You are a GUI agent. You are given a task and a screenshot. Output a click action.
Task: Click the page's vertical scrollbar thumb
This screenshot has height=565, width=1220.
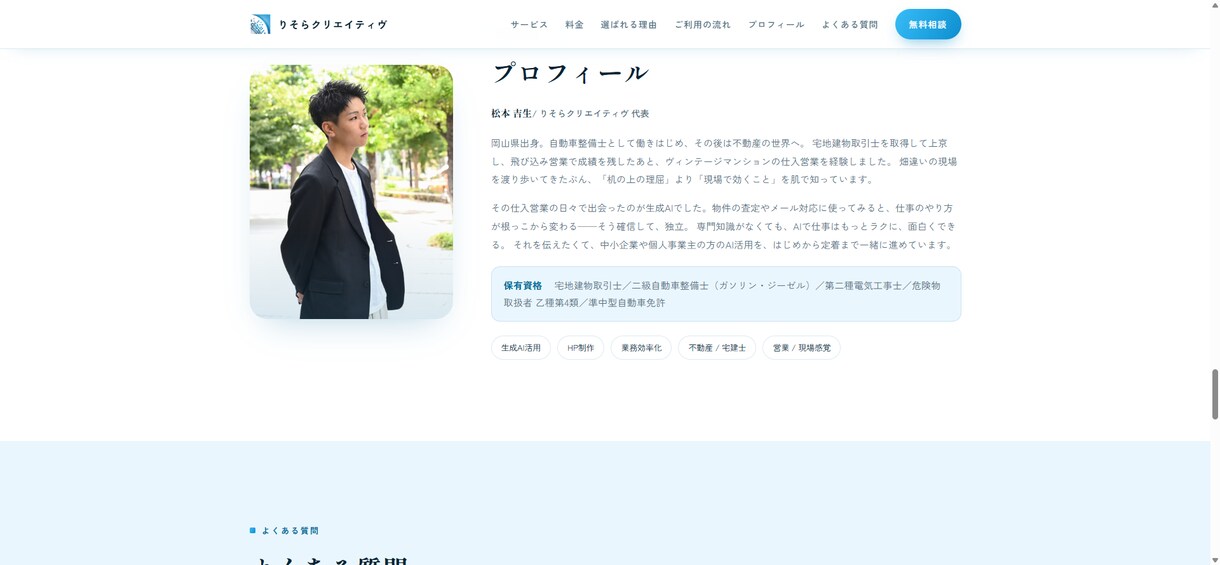1215,394
